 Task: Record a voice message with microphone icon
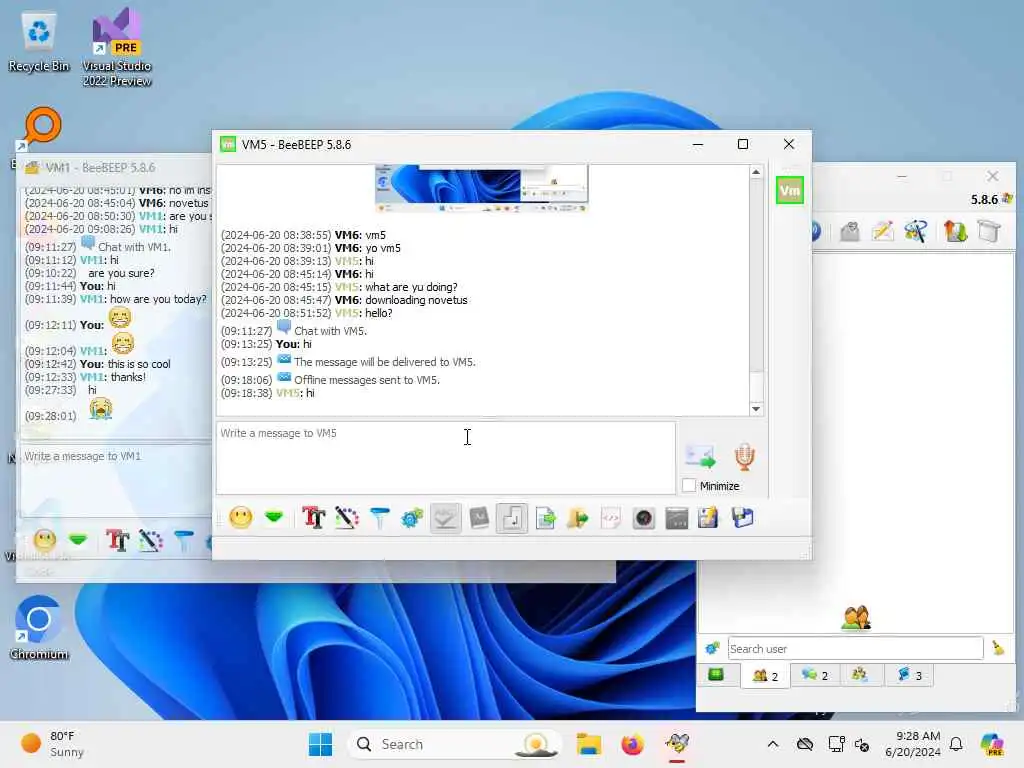tap(744, 456)
